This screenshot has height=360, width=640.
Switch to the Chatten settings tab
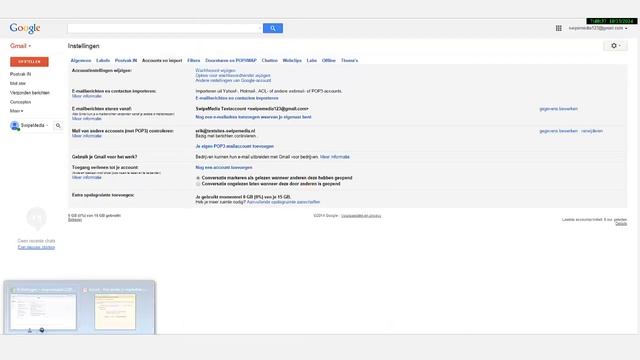(x=269, y=60)
